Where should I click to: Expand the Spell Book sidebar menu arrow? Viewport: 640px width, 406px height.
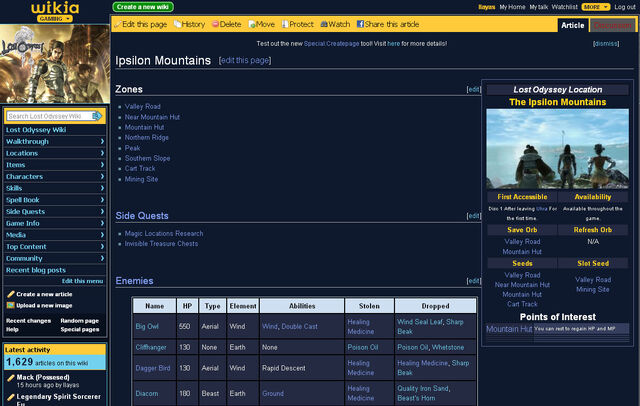point(102,200)
